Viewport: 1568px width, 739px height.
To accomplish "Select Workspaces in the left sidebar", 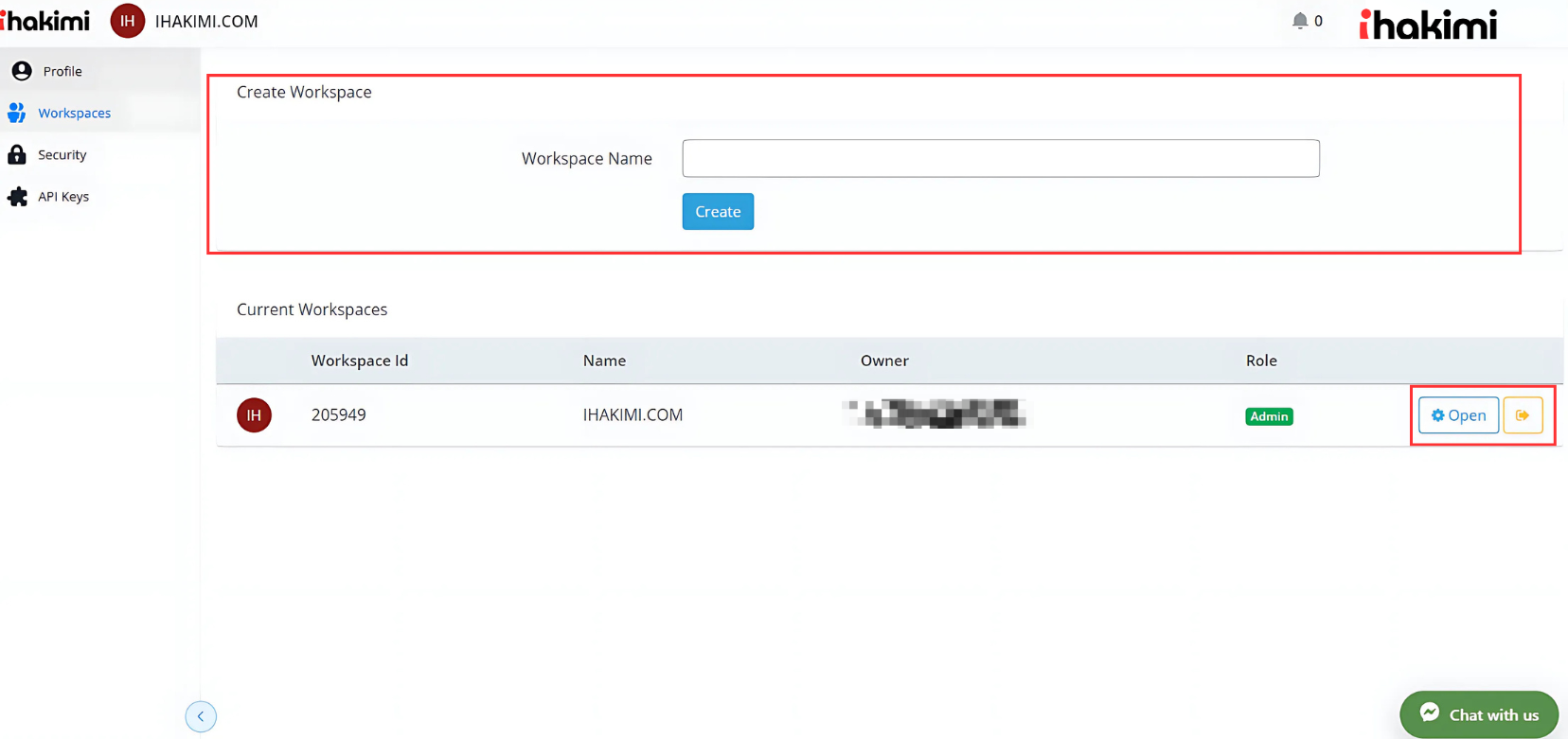I will tap(74, 113).
